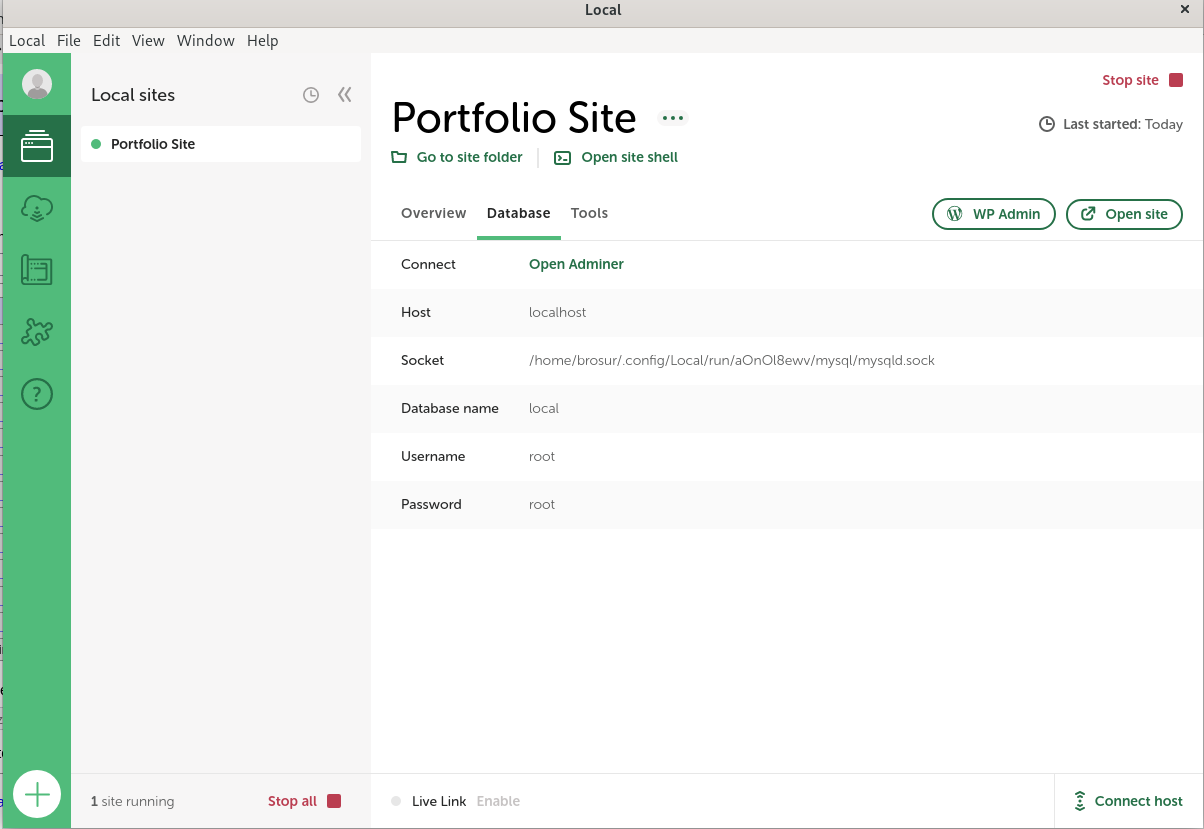Open the user account avatar icon
Screen dimensions: 1204x829
[x=37, y=85]
